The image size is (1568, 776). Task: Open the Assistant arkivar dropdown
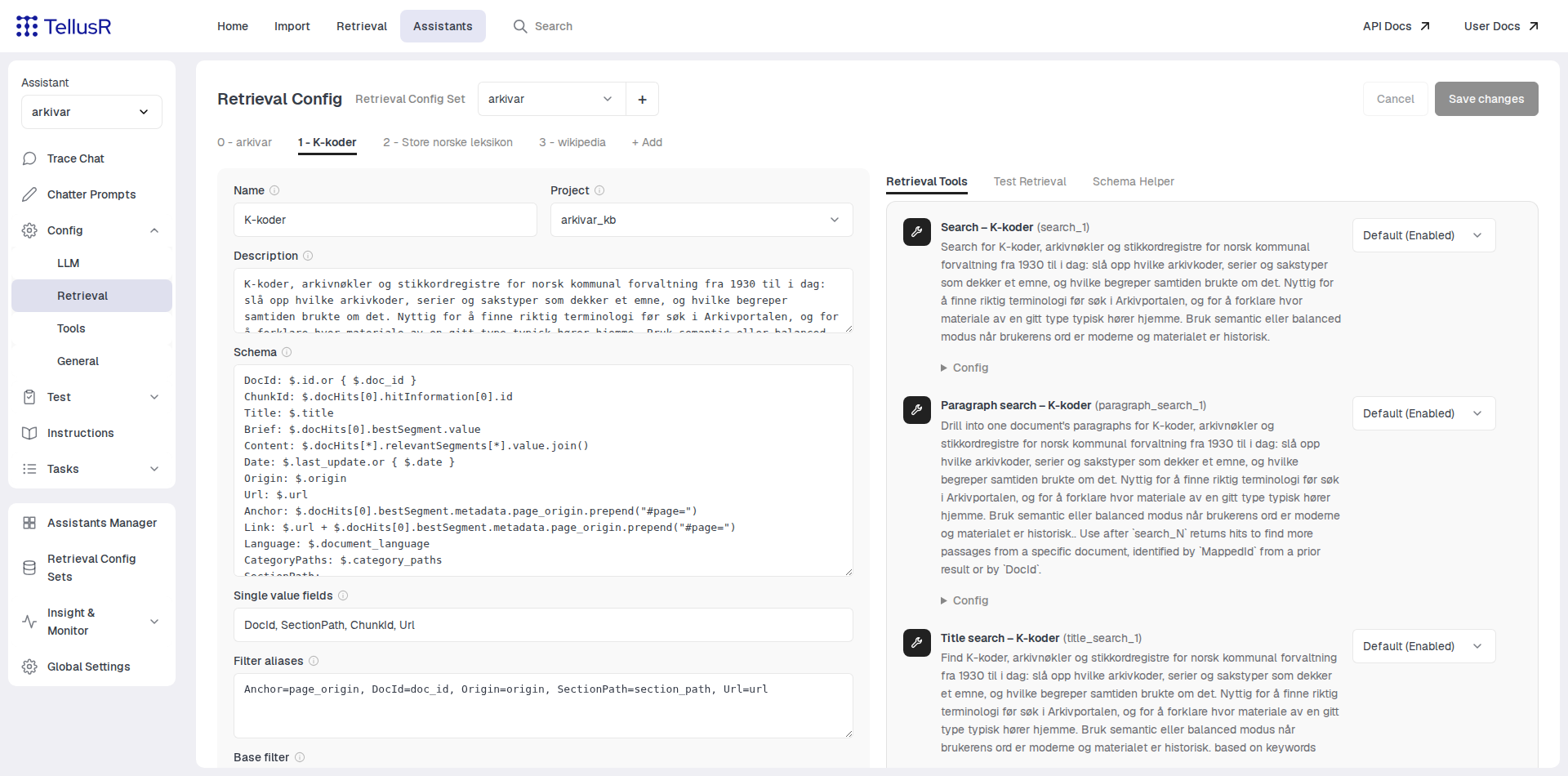point(91,112)
